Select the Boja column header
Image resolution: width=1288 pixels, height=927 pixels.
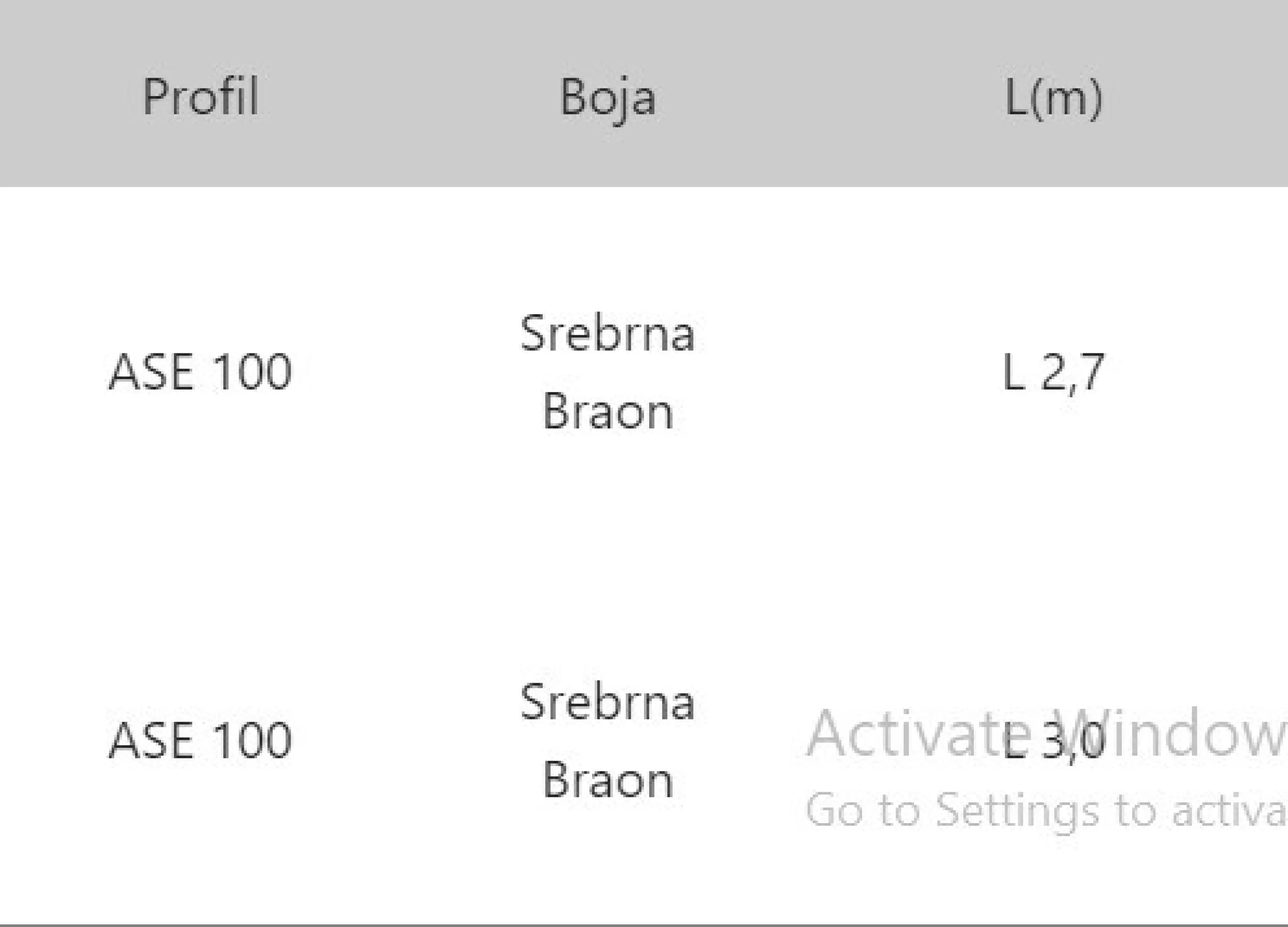[607, 100]
